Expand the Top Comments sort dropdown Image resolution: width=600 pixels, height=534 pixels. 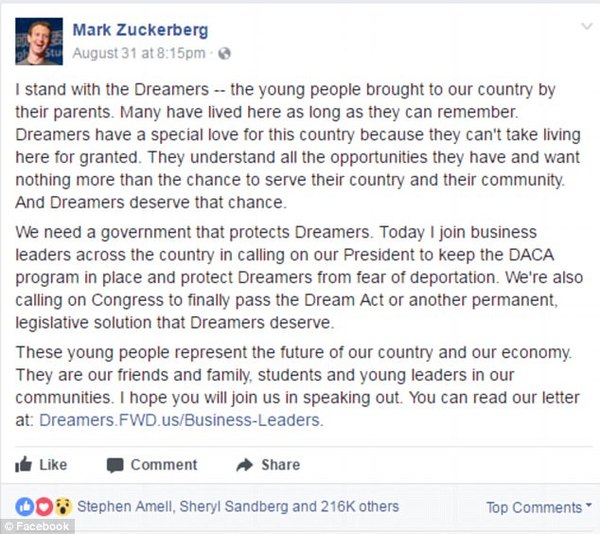(539, 507)
